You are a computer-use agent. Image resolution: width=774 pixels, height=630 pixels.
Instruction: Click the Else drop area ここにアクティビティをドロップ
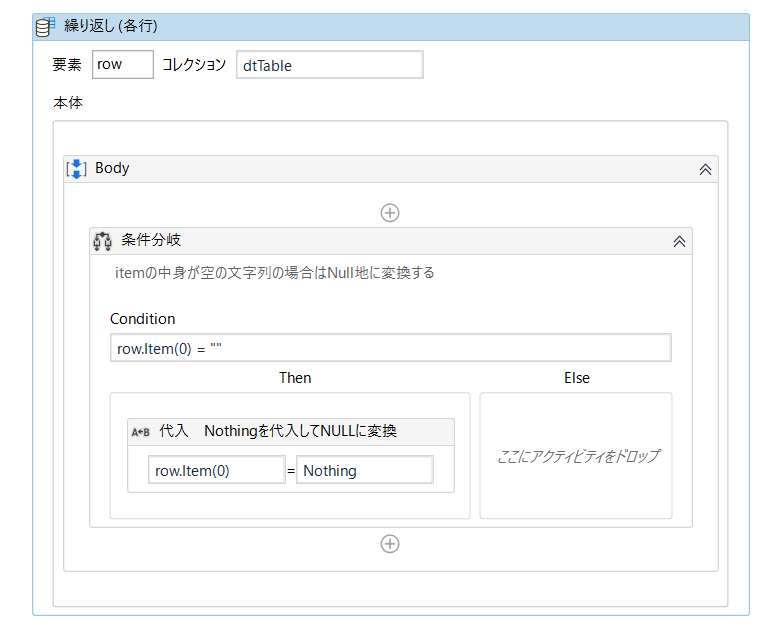(576, 456)
